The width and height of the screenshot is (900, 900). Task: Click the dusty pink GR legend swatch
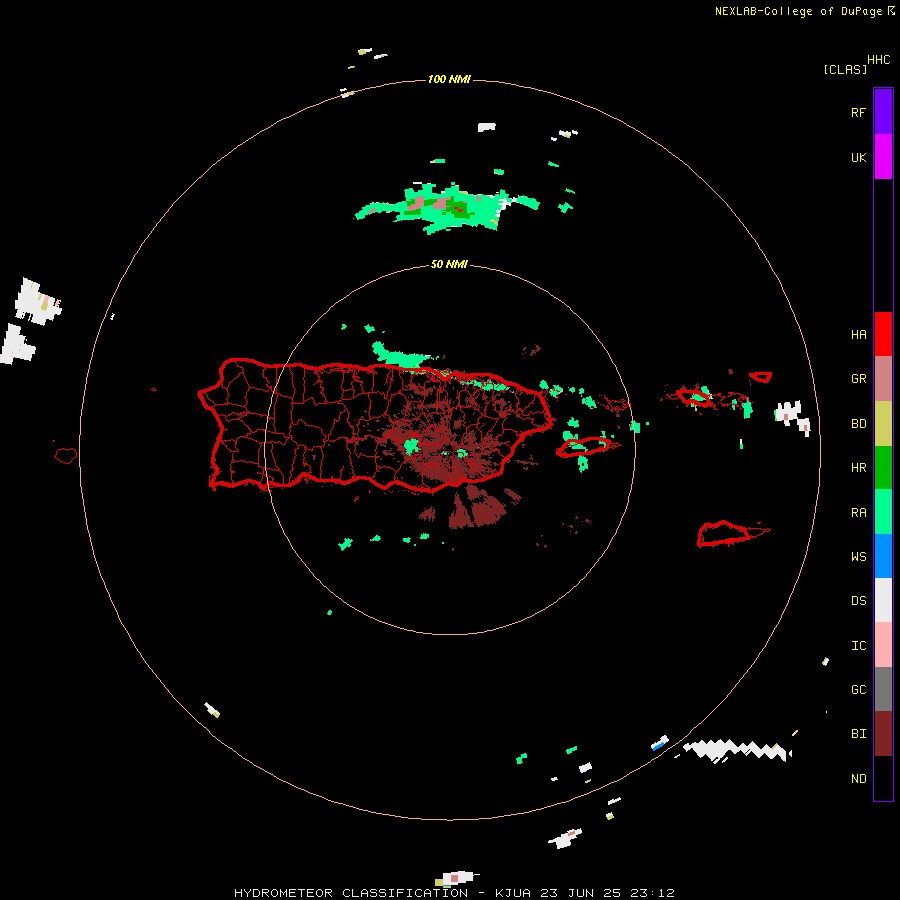(x=883, y=379)
